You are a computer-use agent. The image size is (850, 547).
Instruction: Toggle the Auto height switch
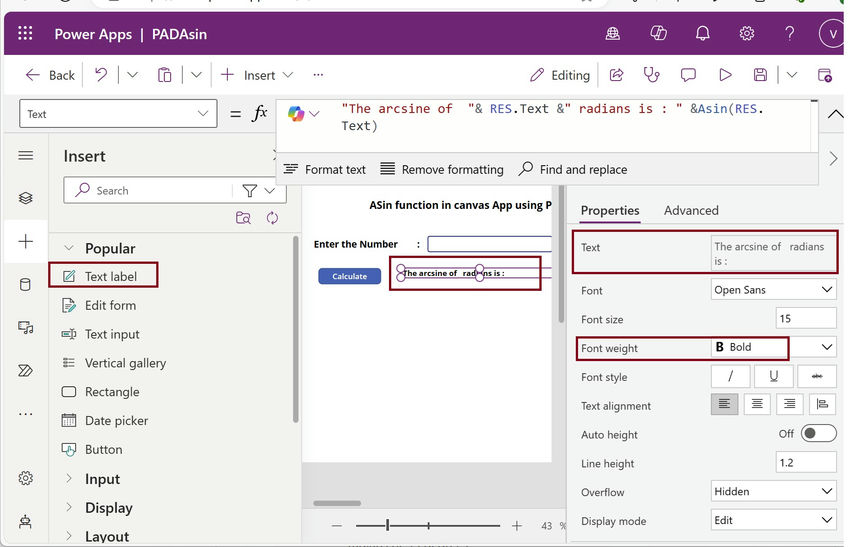point(818,433)
